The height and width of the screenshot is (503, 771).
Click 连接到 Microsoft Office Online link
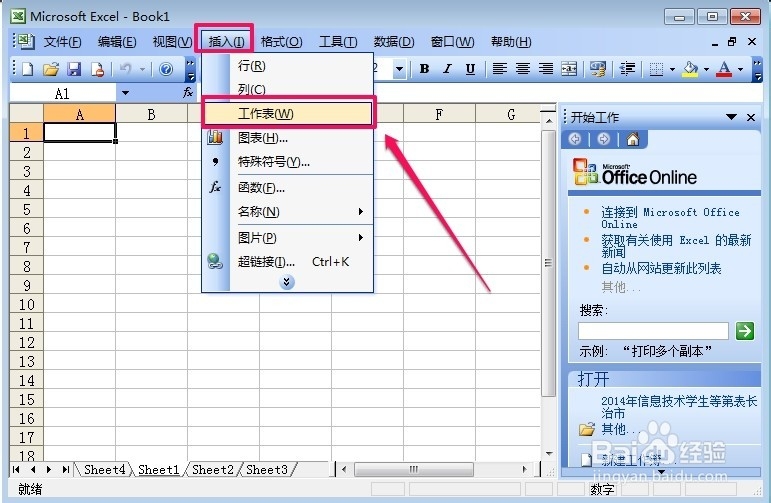(670, 218)
